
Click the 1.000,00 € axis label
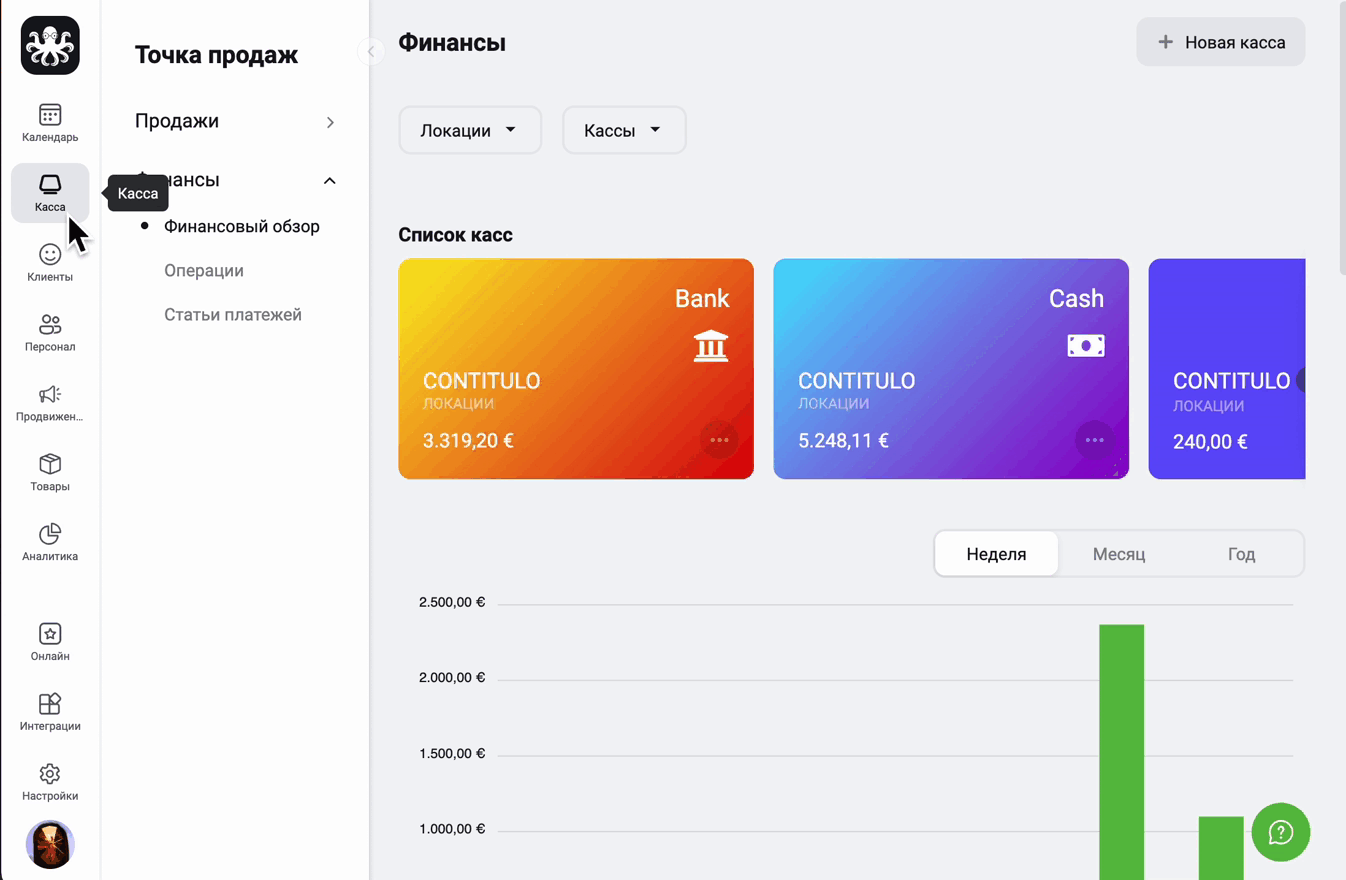click(x=452, y=829)
